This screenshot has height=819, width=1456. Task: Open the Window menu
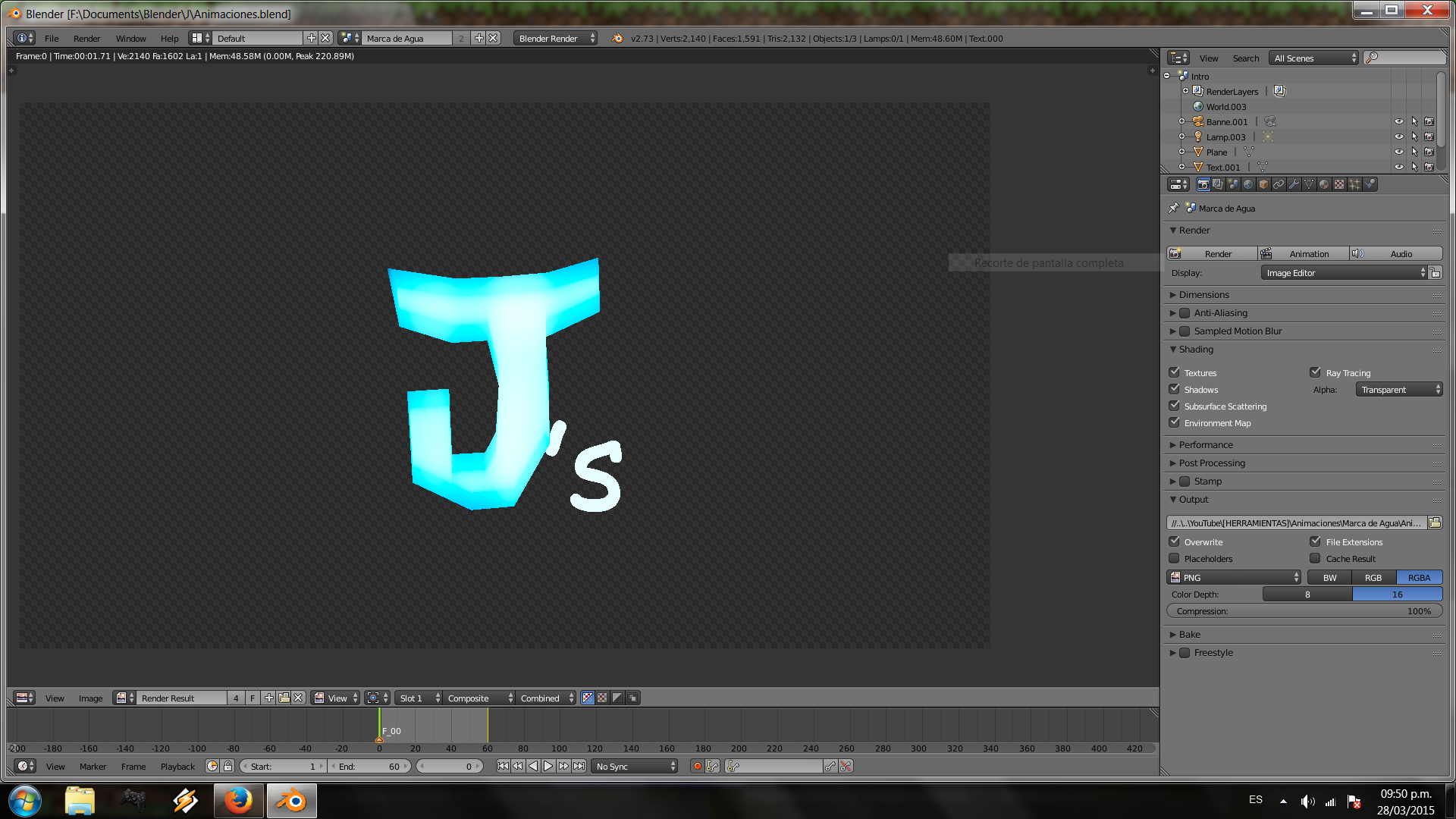tap(130, 39)
